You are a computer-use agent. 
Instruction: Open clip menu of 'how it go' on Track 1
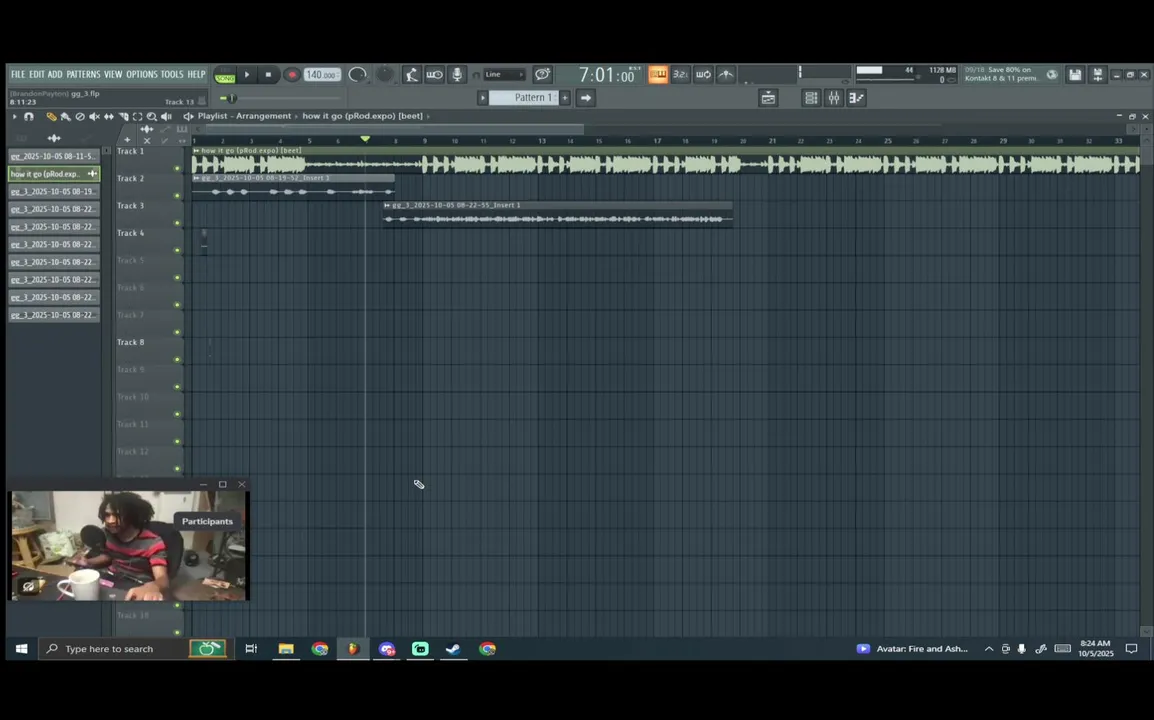[197, 150]
